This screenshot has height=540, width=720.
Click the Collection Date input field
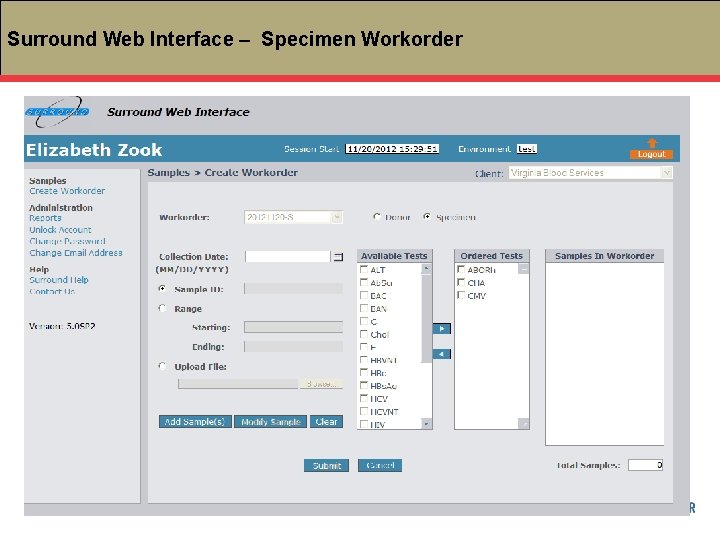pos(288,256)
